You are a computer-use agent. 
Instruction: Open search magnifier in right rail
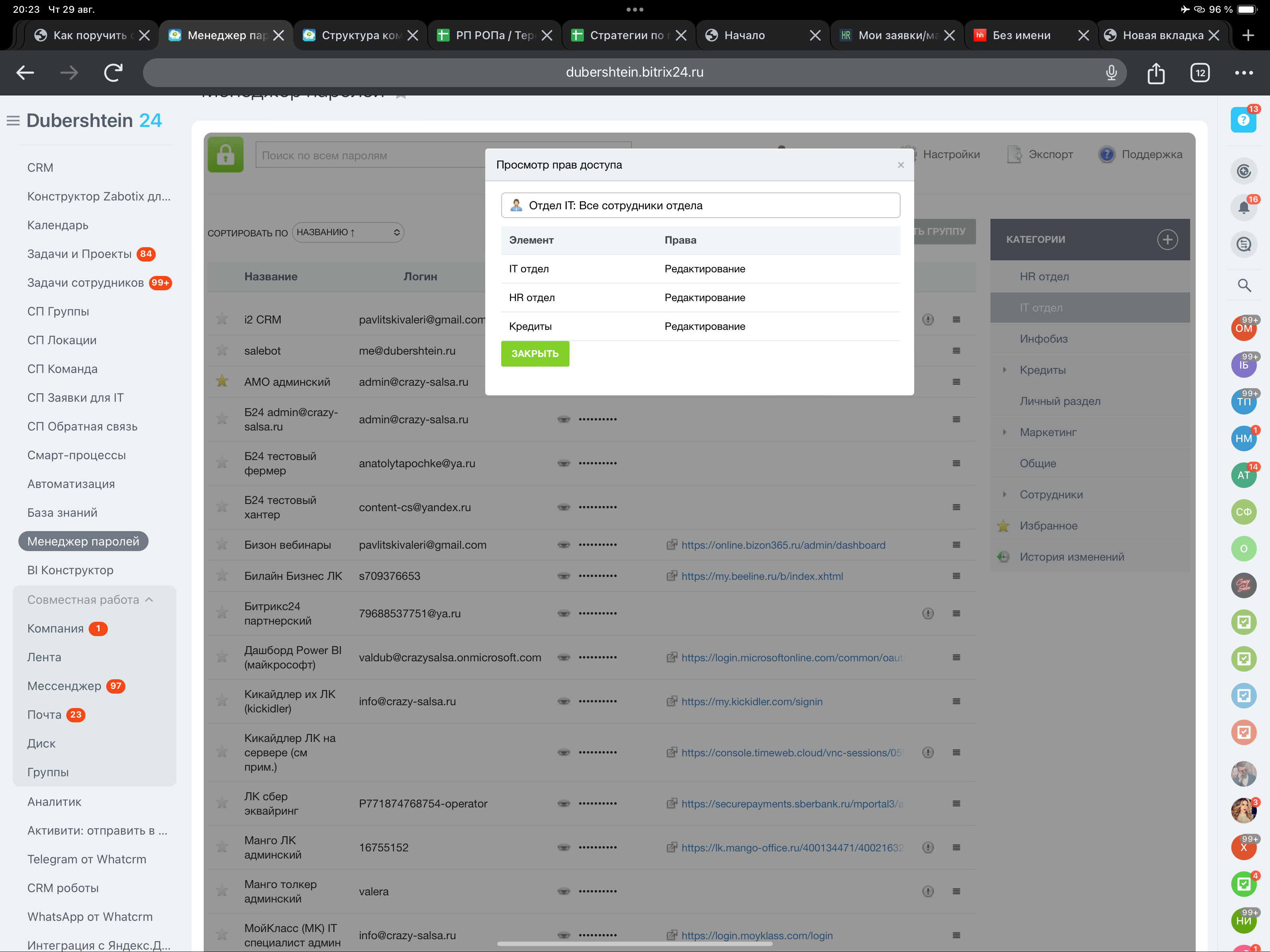[x=1244, y=286]
